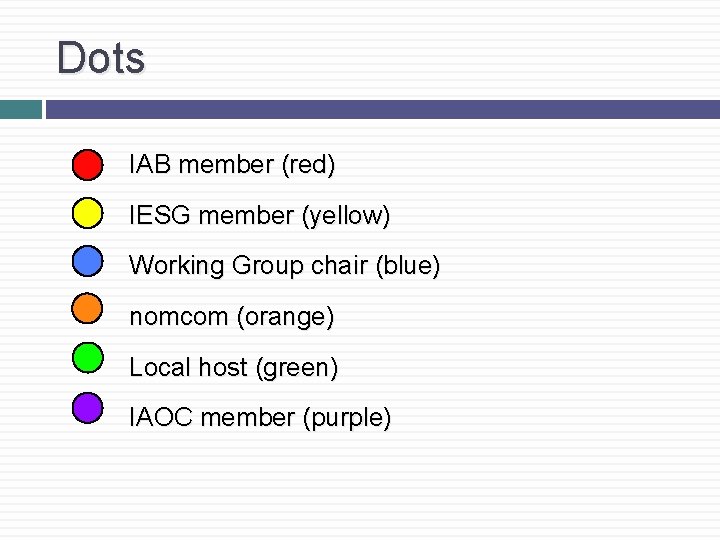Select the word "(green)" in parentheses
Screen dimensions: 720x540
pyautogui.click(x=297, y=368)
